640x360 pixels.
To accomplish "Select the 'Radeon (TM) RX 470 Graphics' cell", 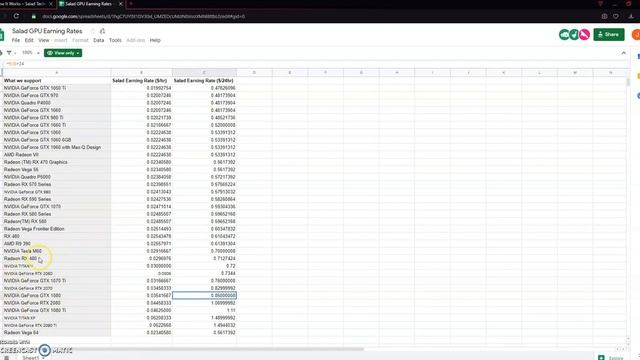I will [57, 162].
